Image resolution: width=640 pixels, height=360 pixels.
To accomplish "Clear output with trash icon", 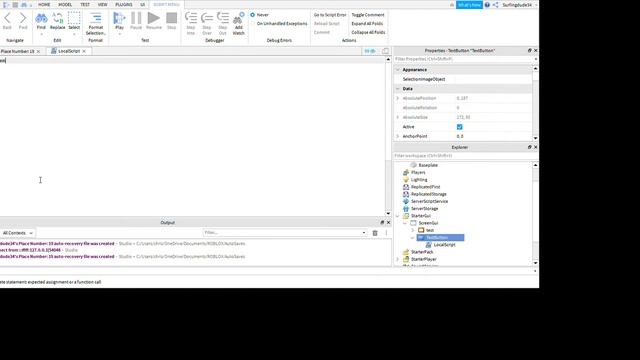I will click(x=375, y=233).
